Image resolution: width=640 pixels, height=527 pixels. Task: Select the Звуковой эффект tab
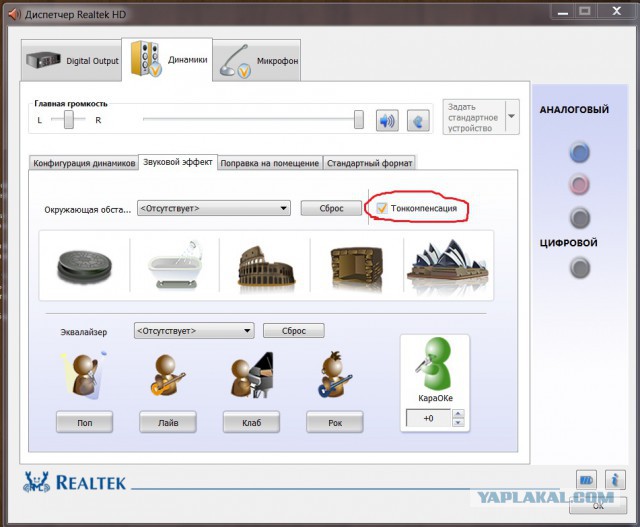point(178,162)
